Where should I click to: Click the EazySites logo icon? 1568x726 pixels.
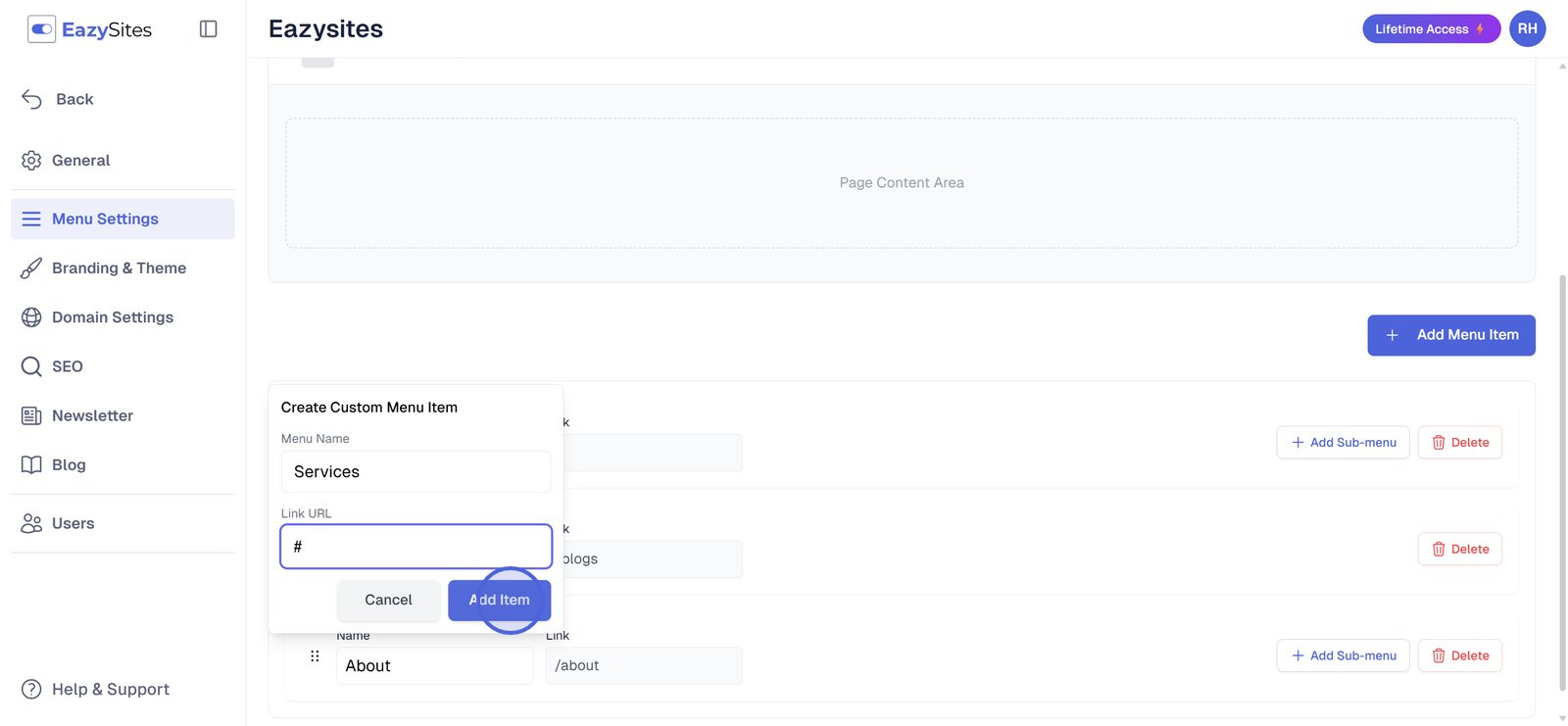click(x=41, y=29)
